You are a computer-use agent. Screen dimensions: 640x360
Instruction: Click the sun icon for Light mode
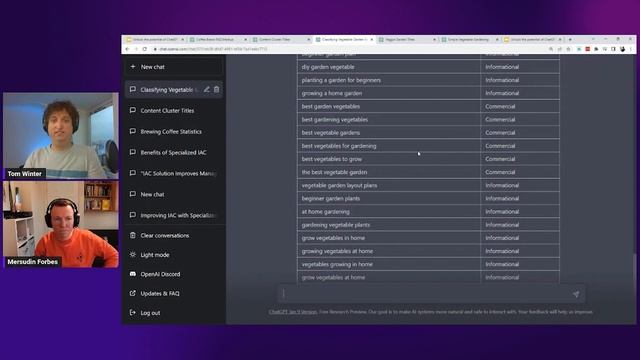pyautogui.click(x=133, y=254)
